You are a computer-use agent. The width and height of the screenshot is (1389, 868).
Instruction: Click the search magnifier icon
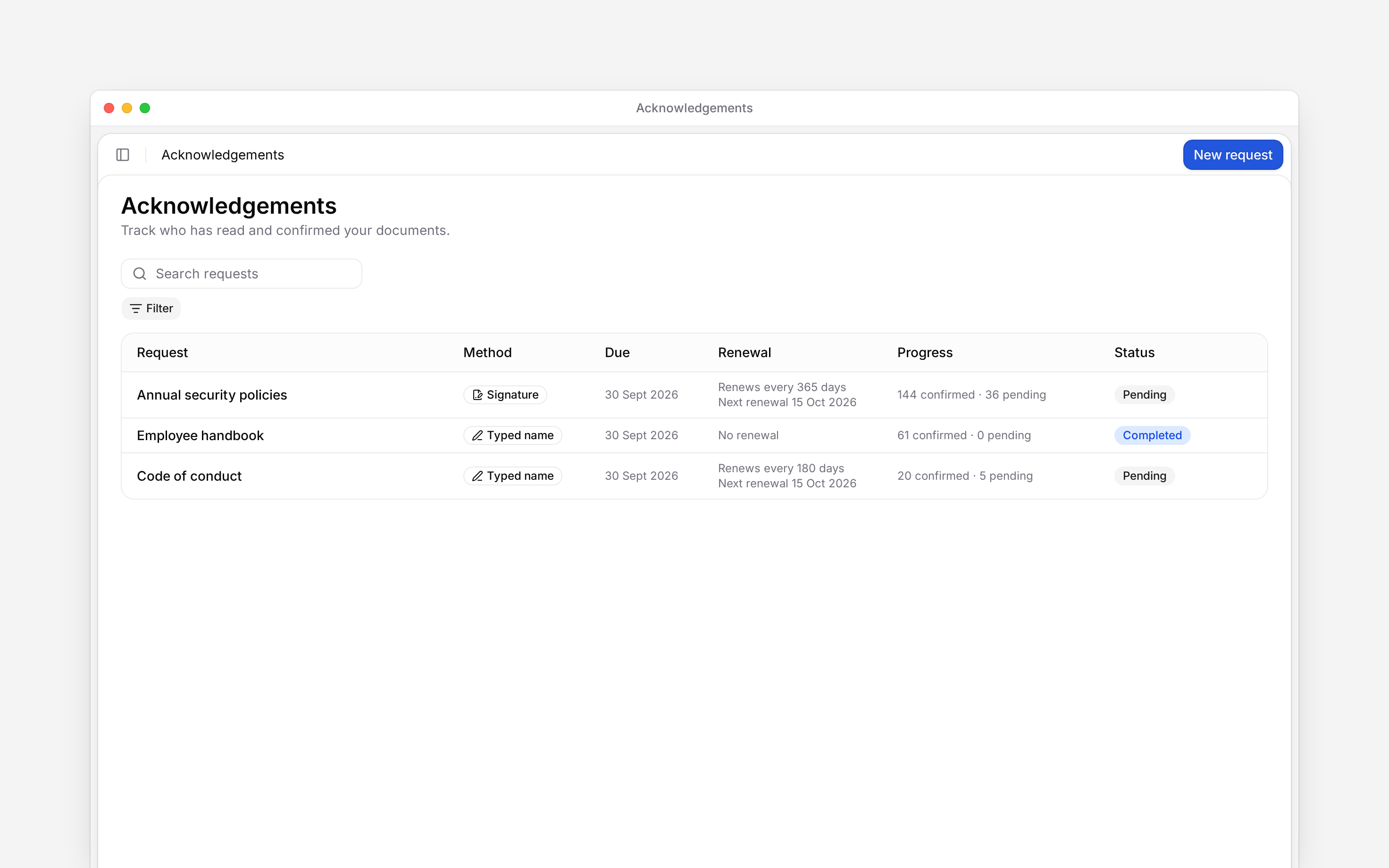[x=140, y=274]
